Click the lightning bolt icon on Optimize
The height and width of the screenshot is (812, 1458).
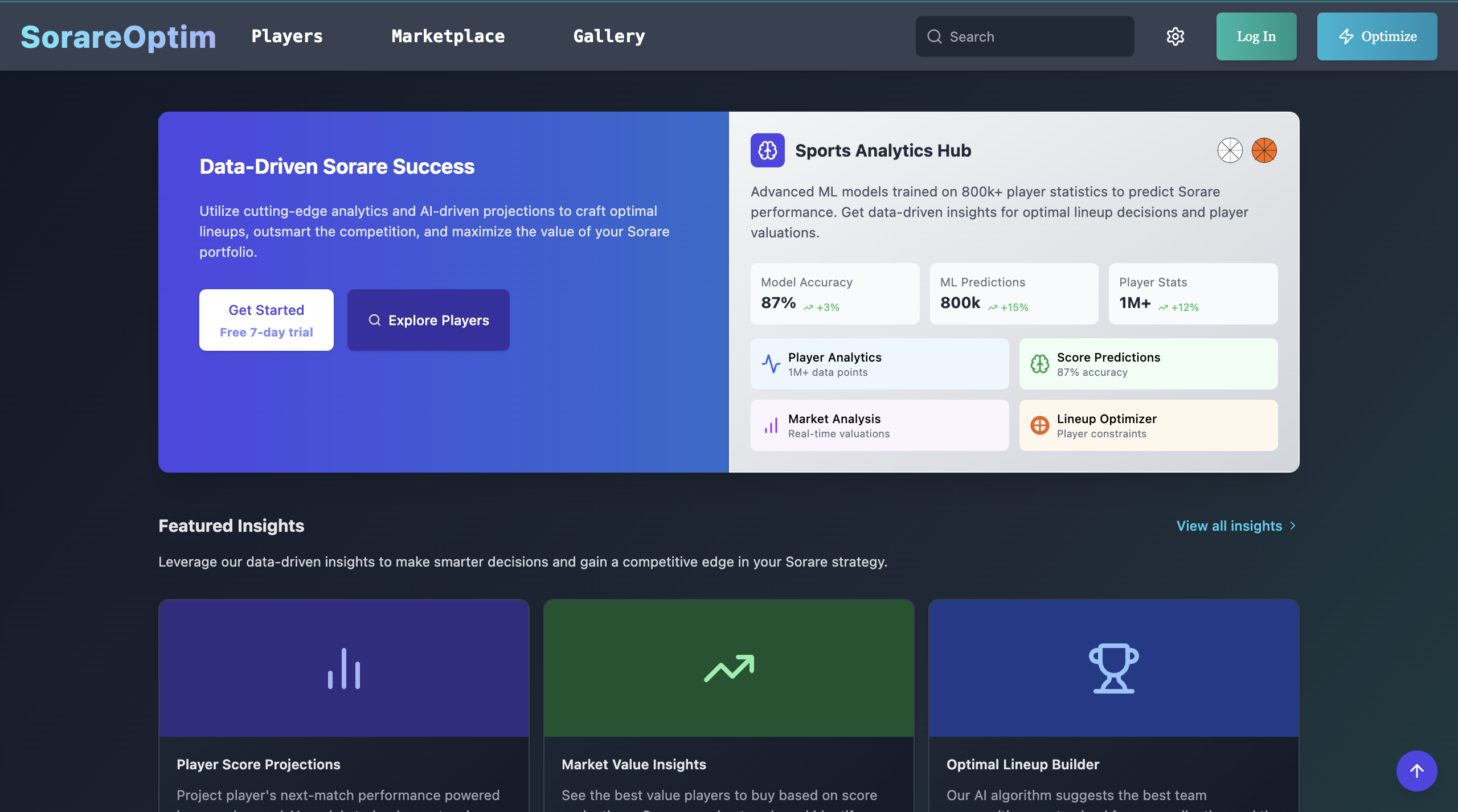point(1346,36)
